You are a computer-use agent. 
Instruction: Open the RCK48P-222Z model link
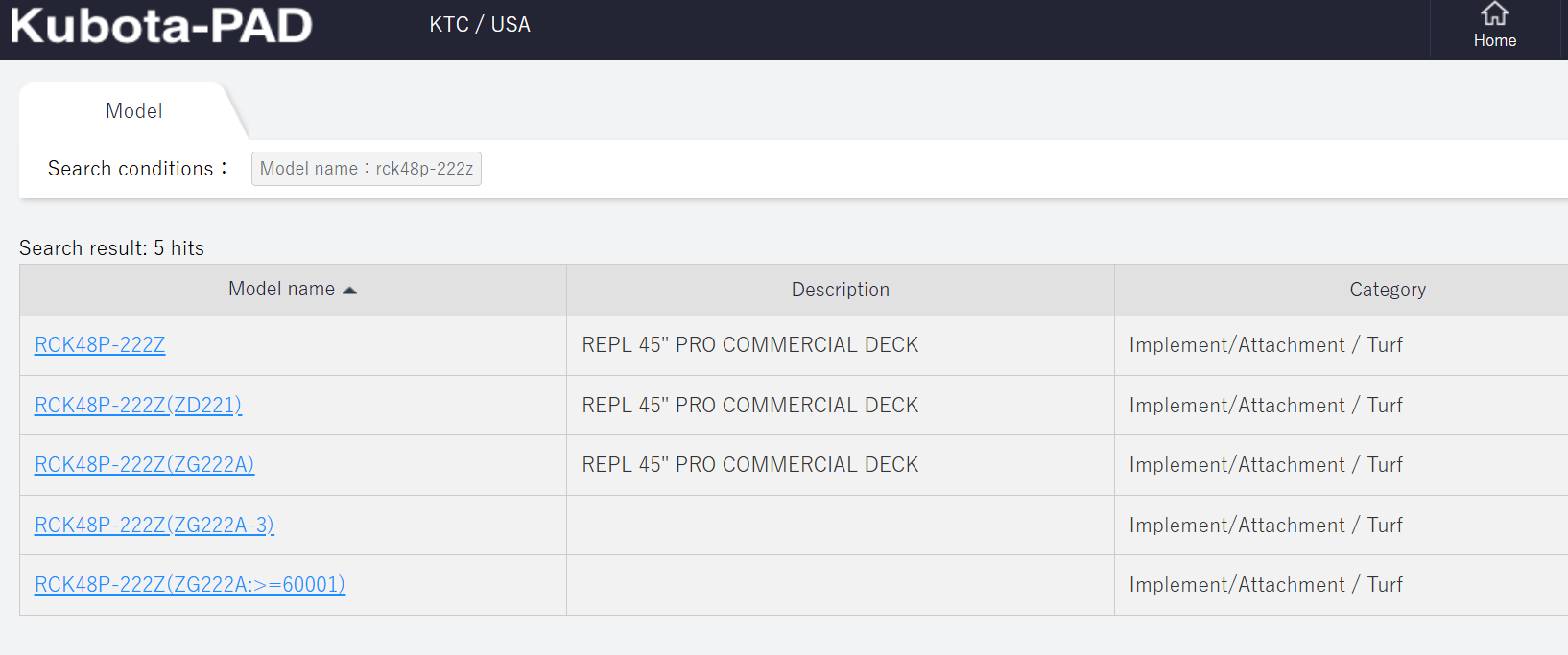tap(100, 345)
